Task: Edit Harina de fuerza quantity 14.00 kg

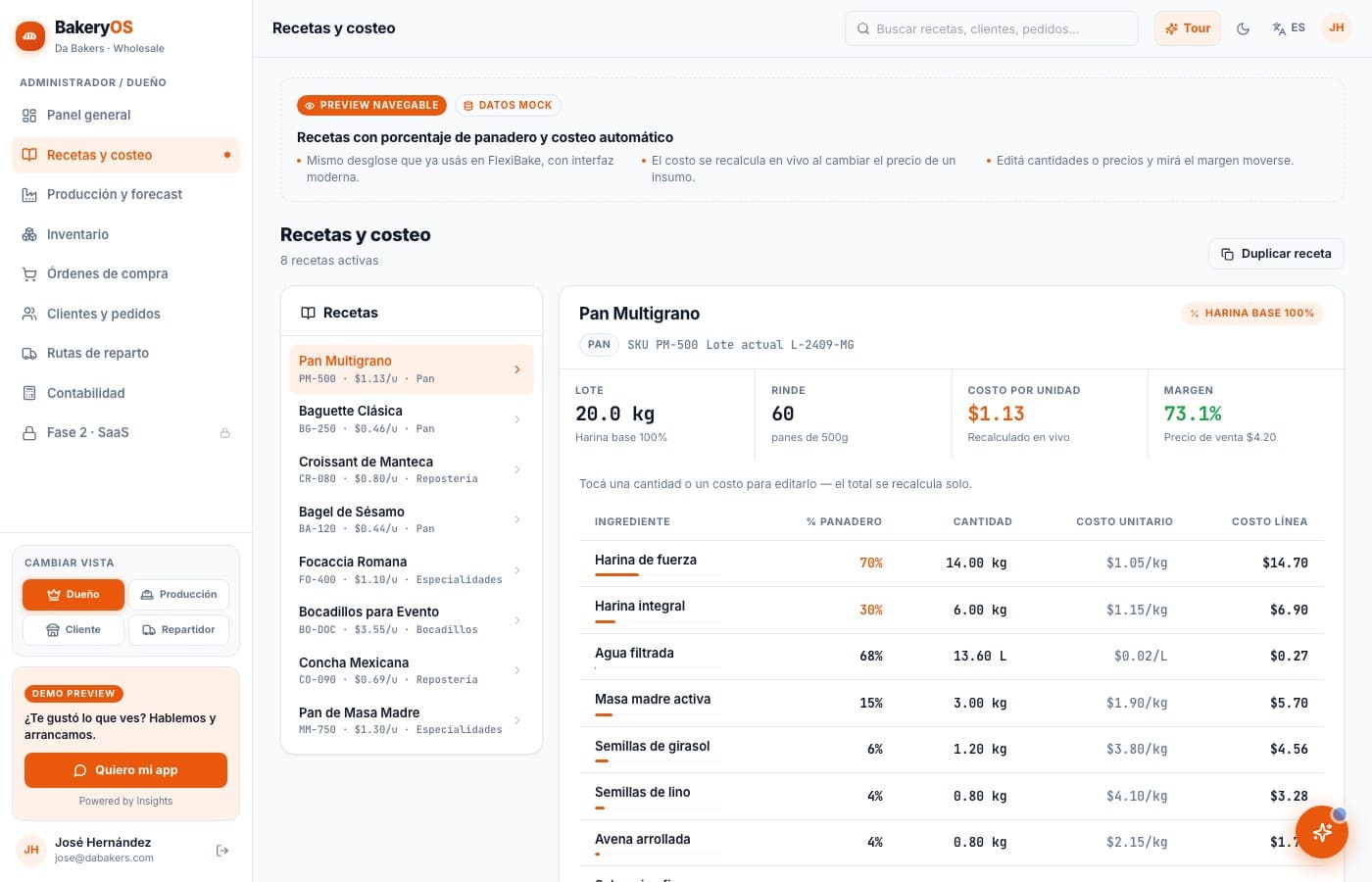Action: [x=976, y=563]
